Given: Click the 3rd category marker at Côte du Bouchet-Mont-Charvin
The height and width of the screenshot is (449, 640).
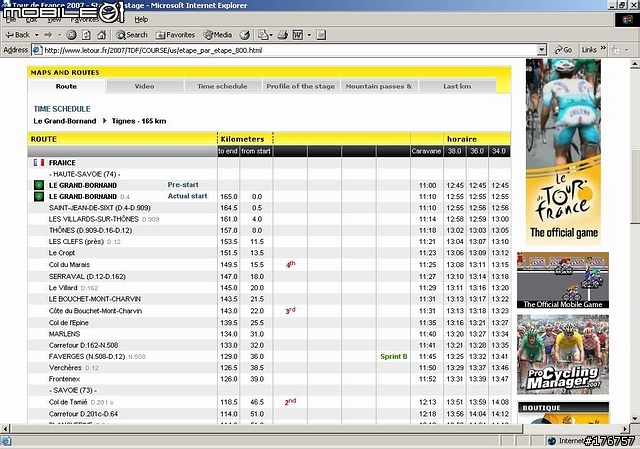Looking at the screenshot, I should 290,311.
